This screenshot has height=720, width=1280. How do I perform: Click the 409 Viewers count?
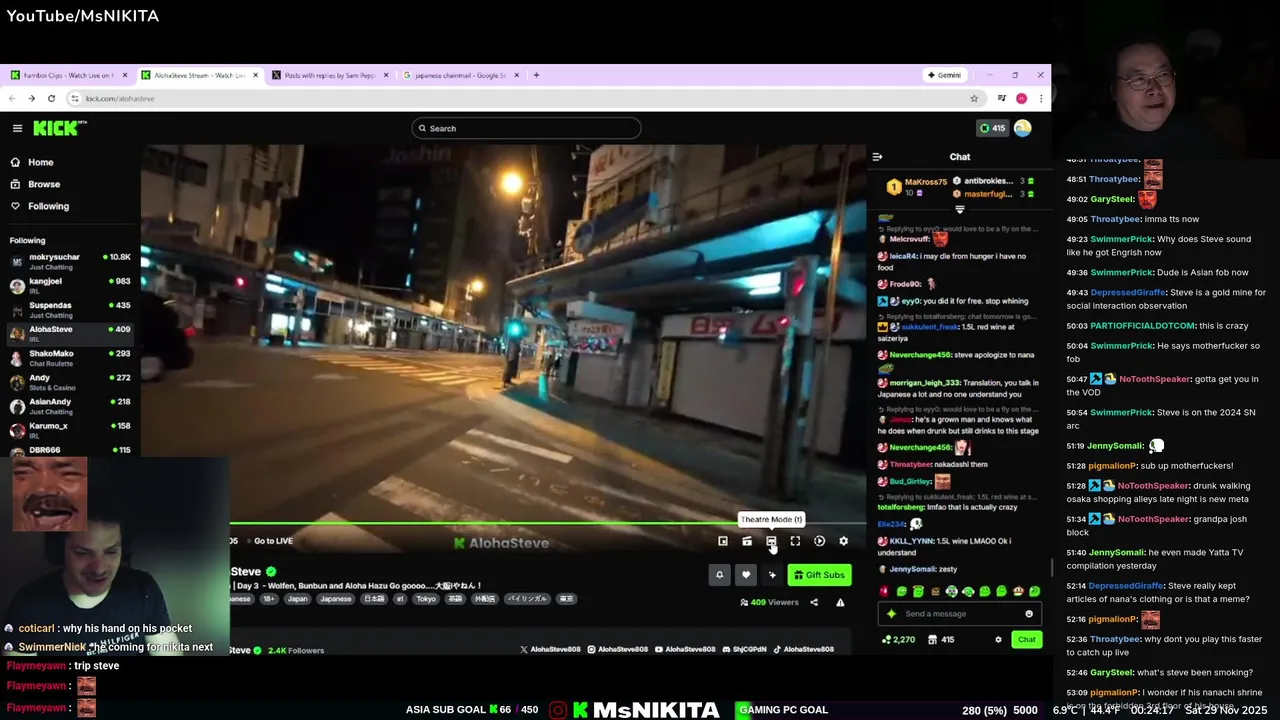click(769, 602)
